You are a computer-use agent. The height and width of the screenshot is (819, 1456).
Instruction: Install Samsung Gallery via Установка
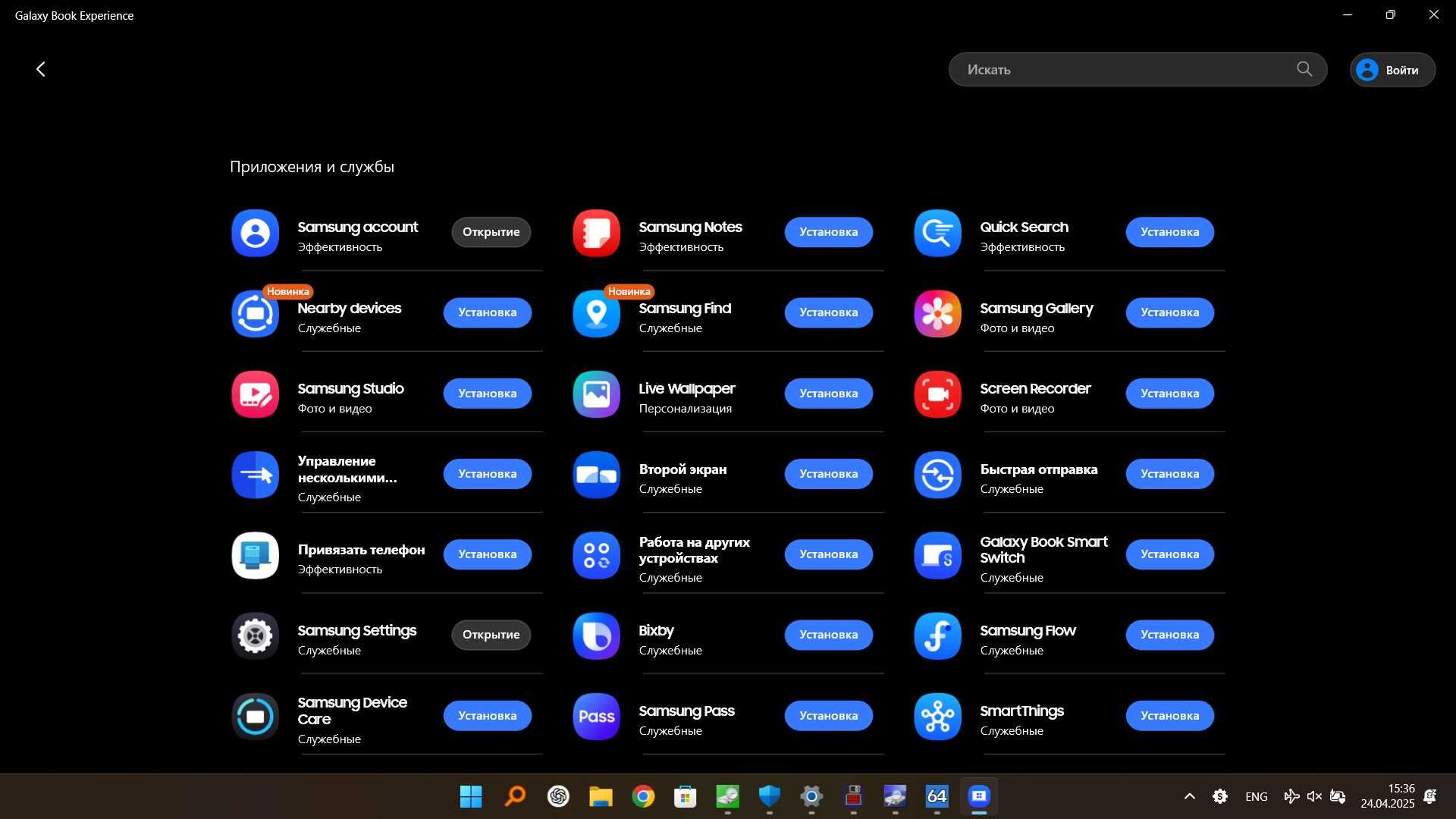(x=1169, y=312)
